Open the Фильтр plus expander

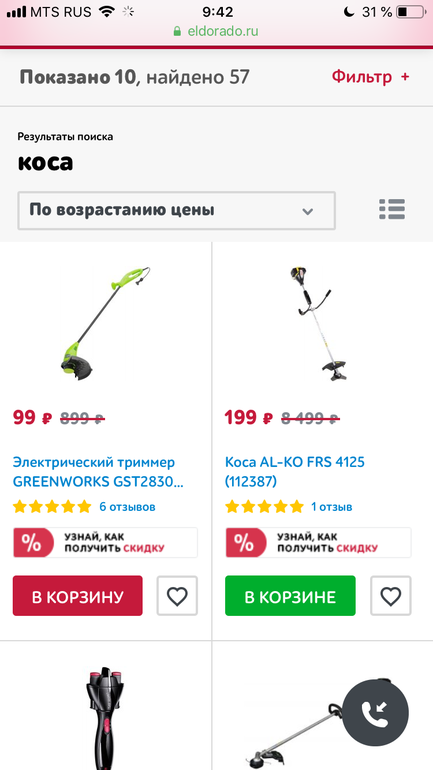click(x=371, y=77)
